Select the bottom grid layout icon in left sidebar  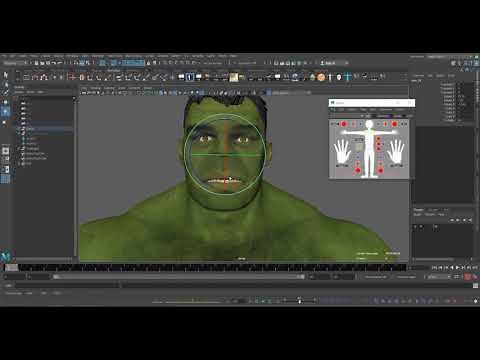coord(5,179)
